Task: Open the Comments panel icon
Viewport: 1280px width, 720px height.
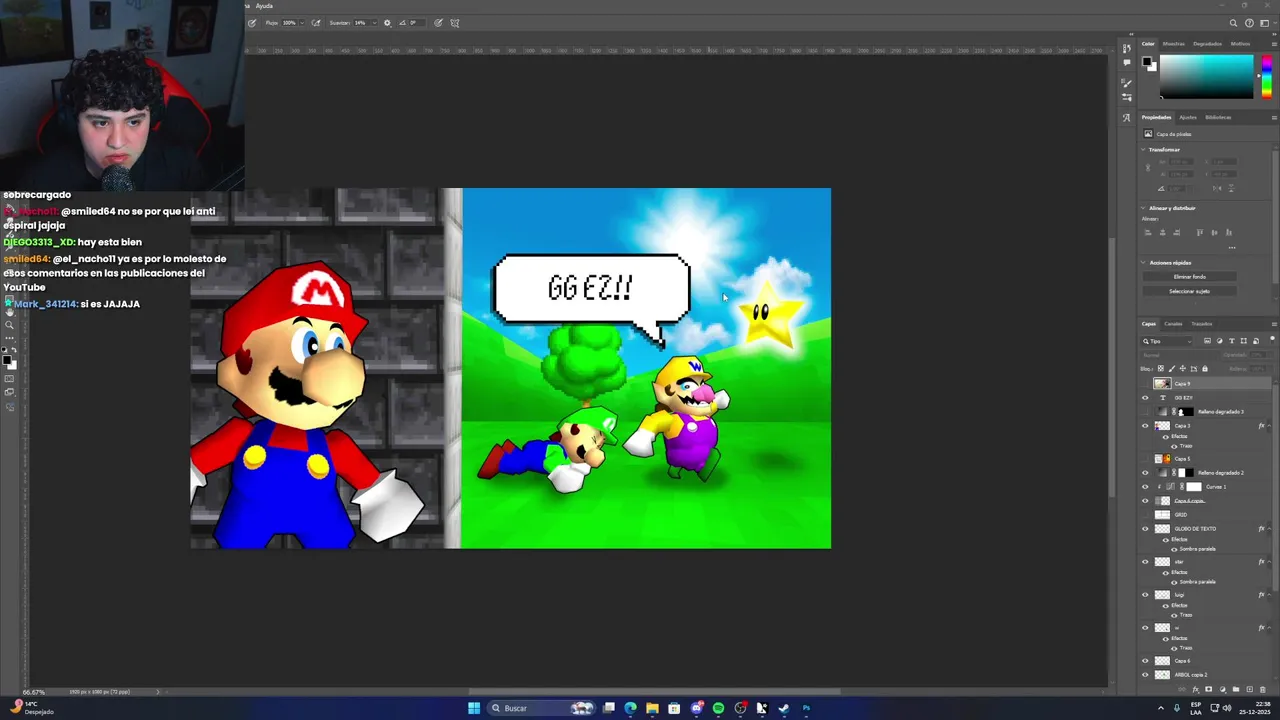Action: click(x=1127, y=62)
